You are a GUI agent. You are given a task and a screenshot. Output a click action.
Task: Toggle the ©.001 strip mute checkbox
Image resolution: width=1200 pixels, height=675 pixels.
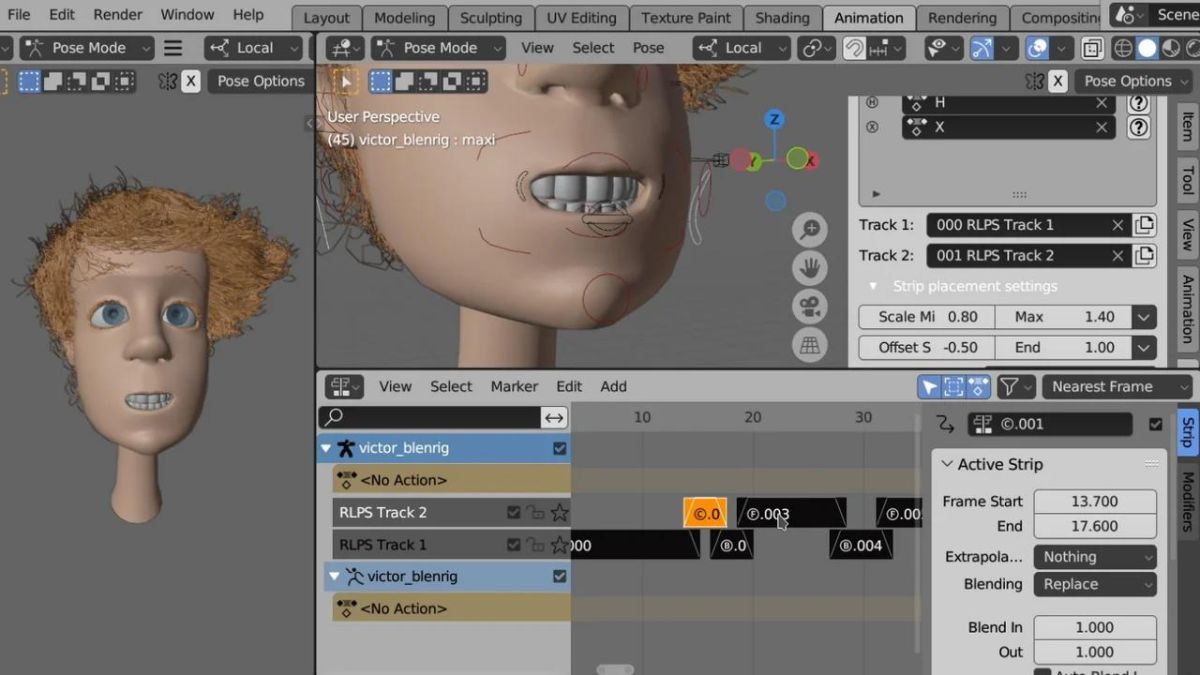tap(1156, 424)
